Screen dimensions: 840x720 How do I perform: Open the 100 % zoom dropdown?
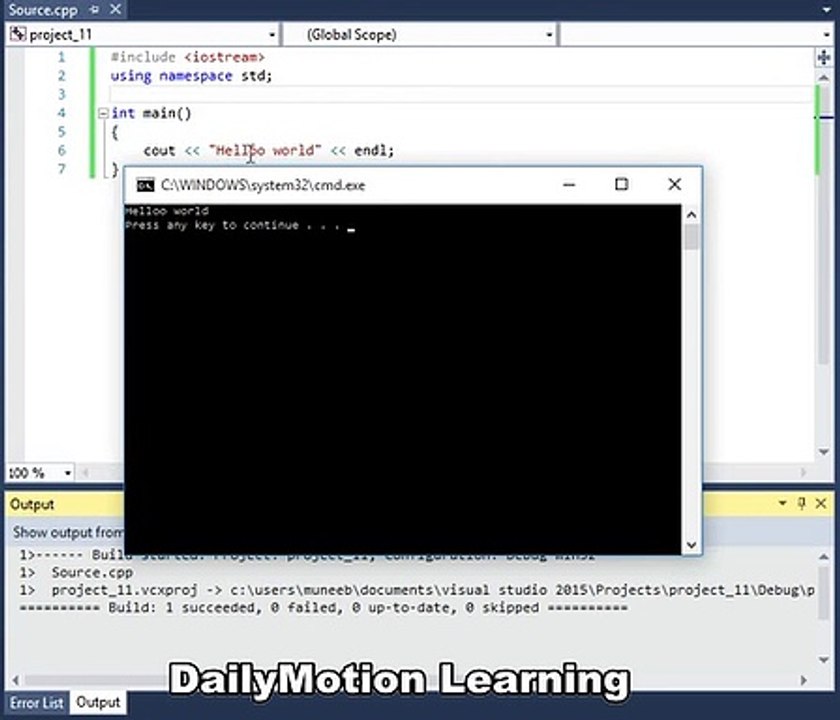(x=68, y=473)
